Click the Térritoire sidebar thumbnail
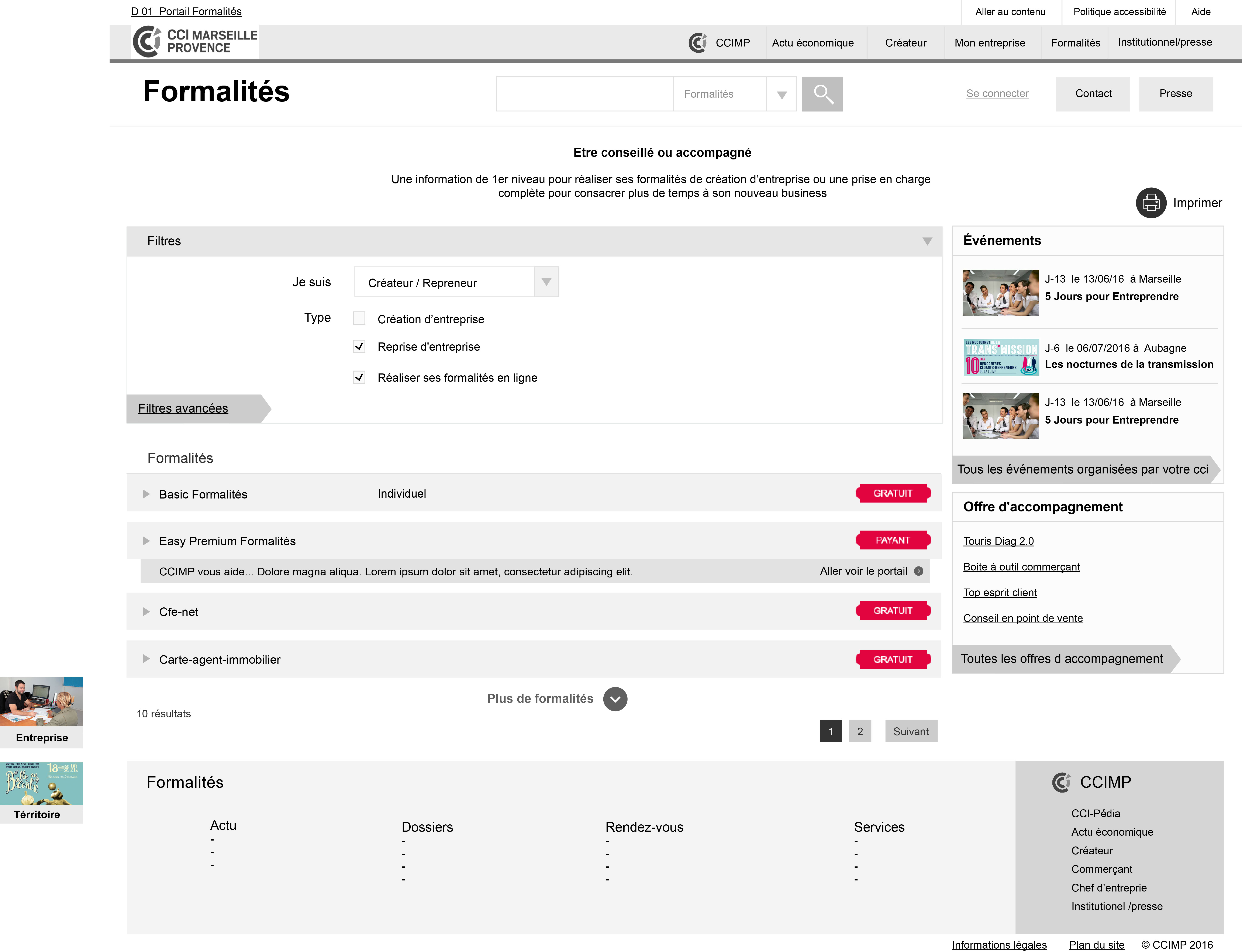The image size is (1242, 952). tap(41, 784)
